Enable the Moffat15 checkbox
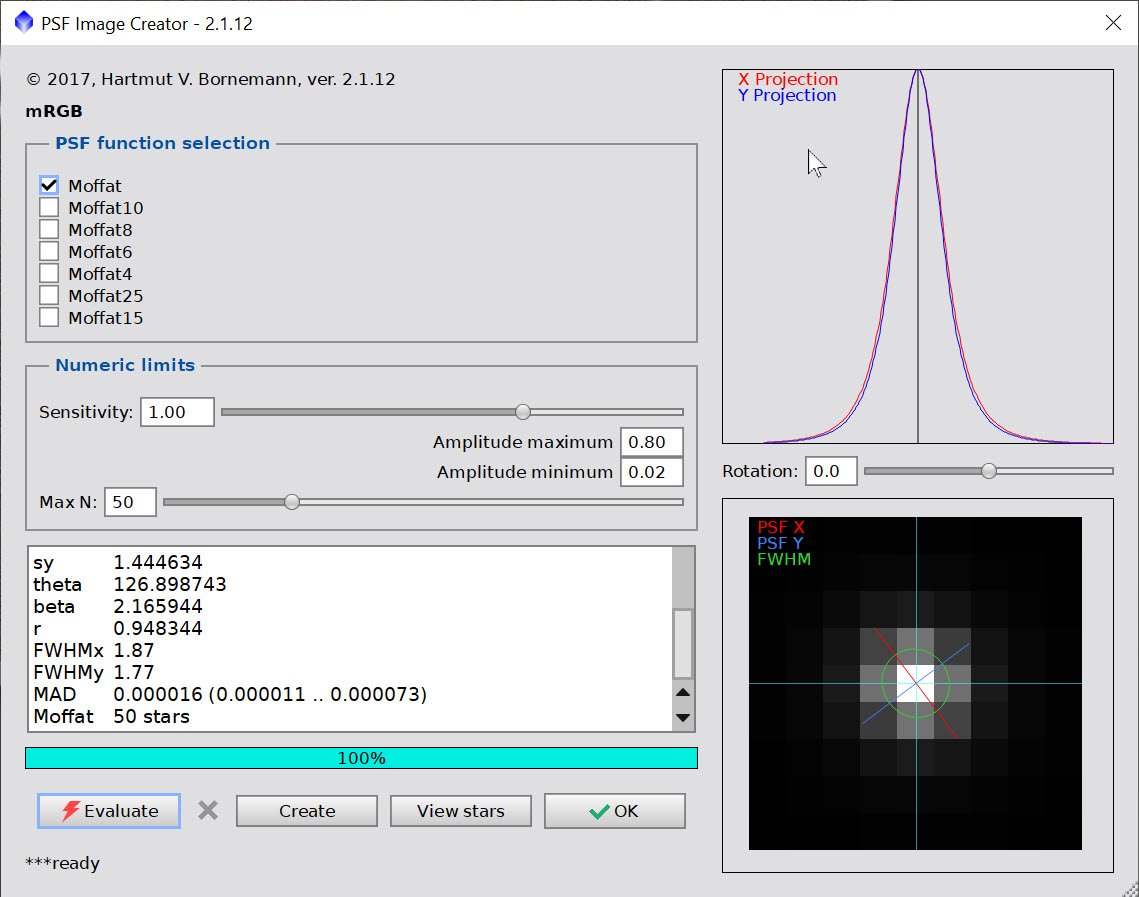This screenshot has height=897, width=1139. click(49, 317)
